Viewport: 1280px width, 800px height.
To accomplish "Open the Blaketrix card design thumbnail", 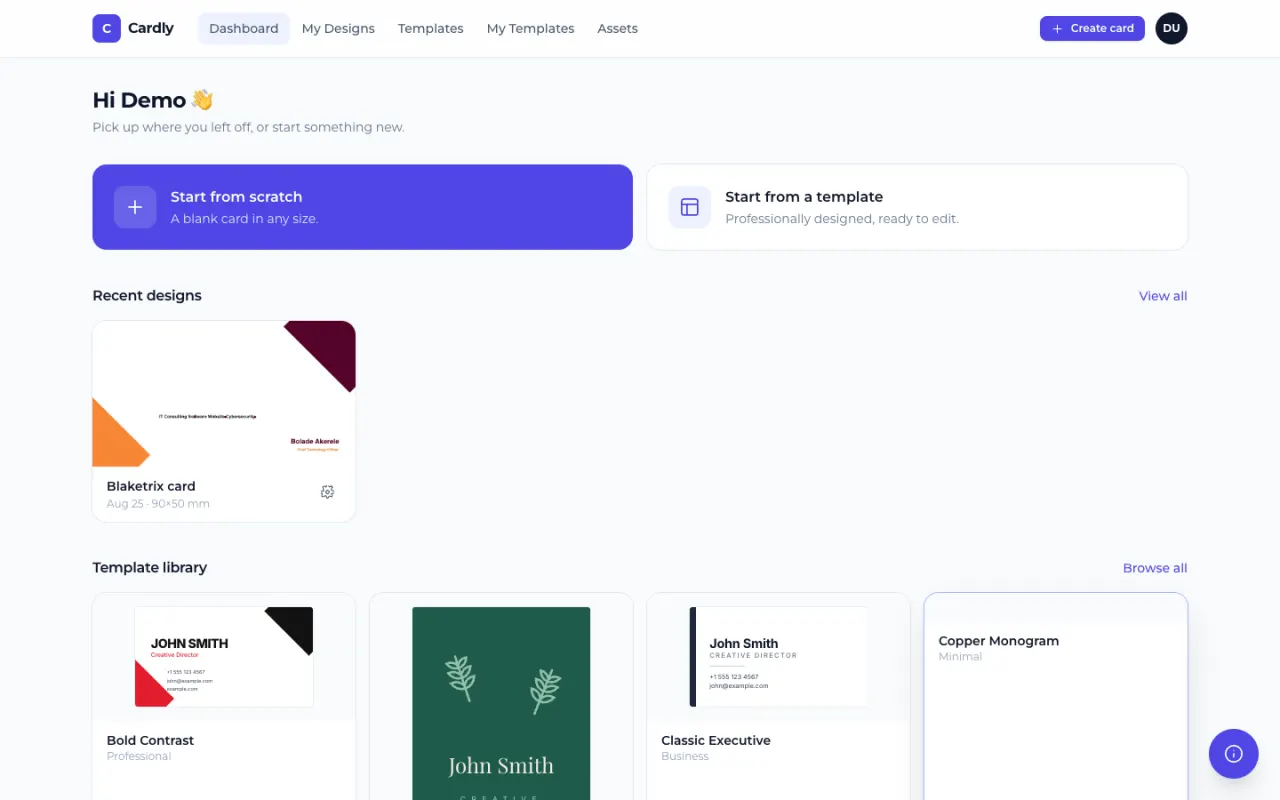I will coord(224,394).
